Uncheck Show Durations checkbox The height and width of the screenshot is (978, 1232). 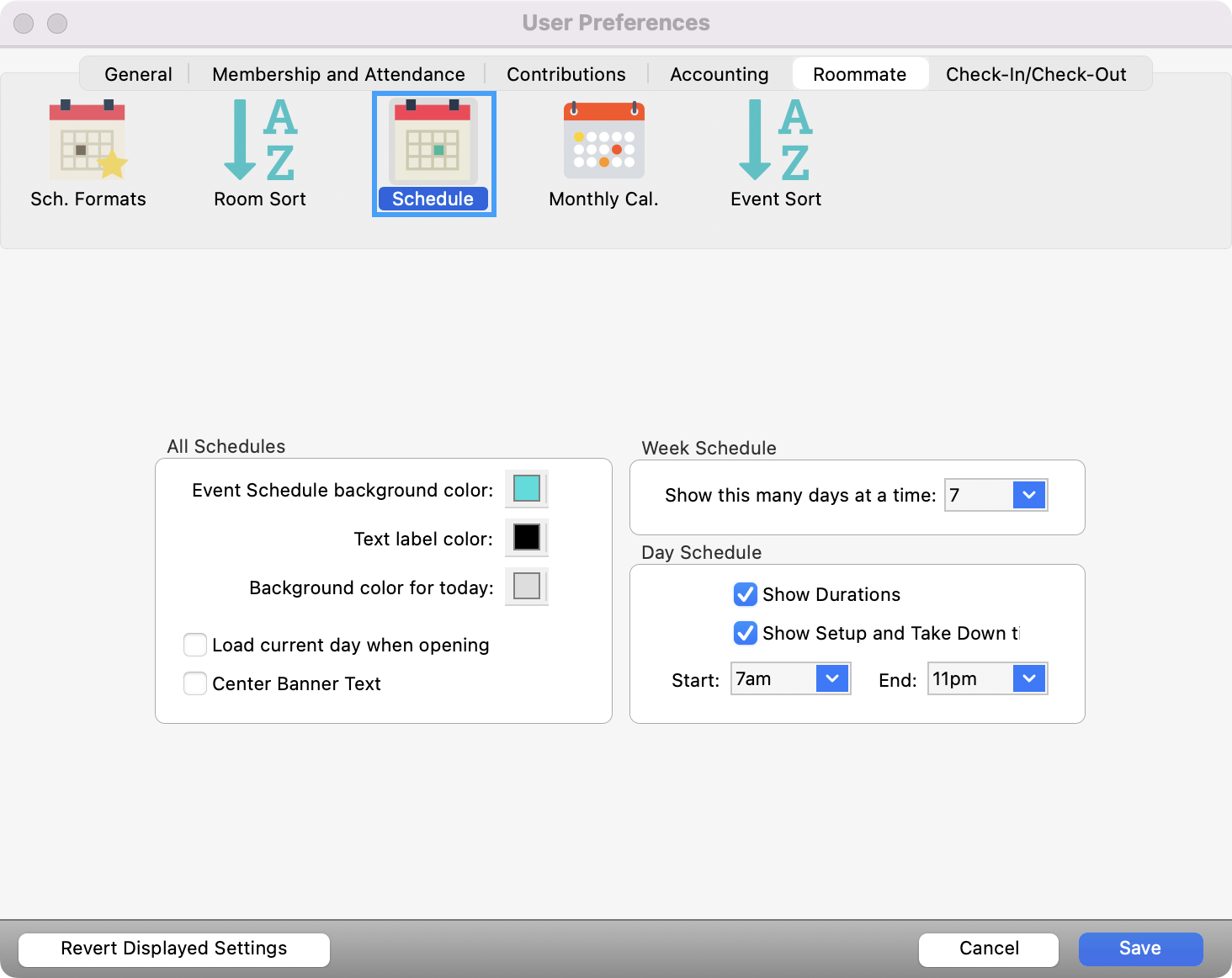745,594
